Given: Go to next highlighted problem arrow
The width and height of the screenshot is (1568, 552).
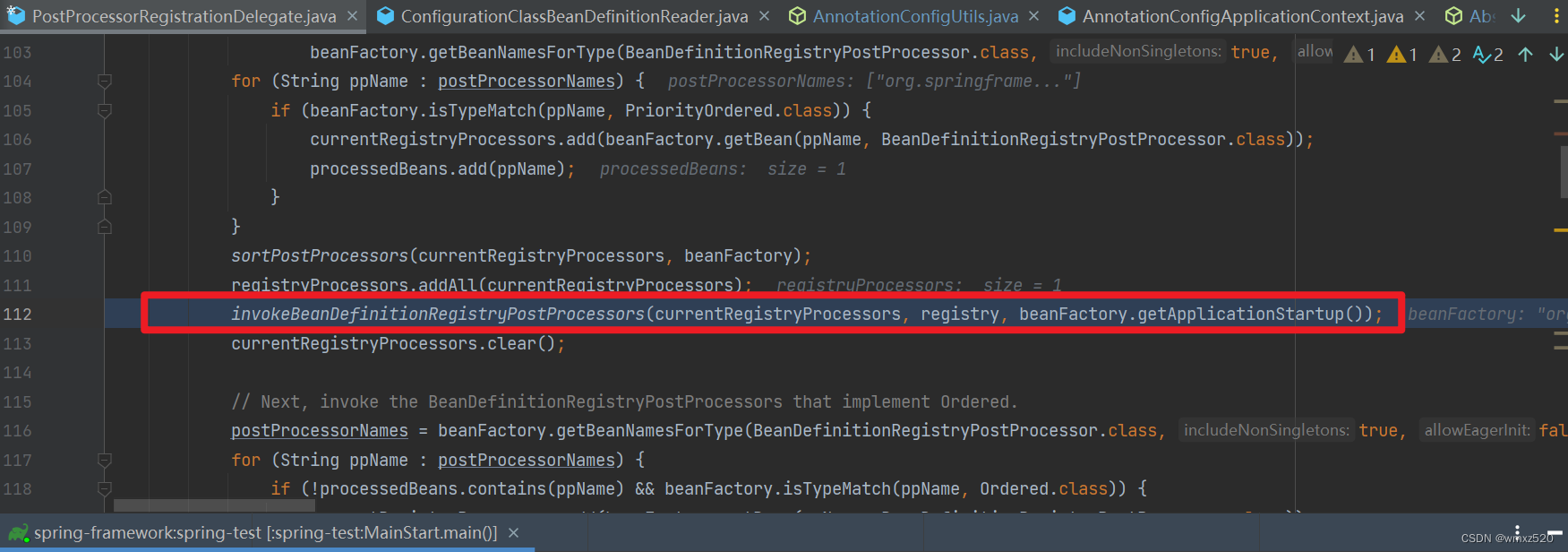Looking at the screenshot, I should (1556, 55).
